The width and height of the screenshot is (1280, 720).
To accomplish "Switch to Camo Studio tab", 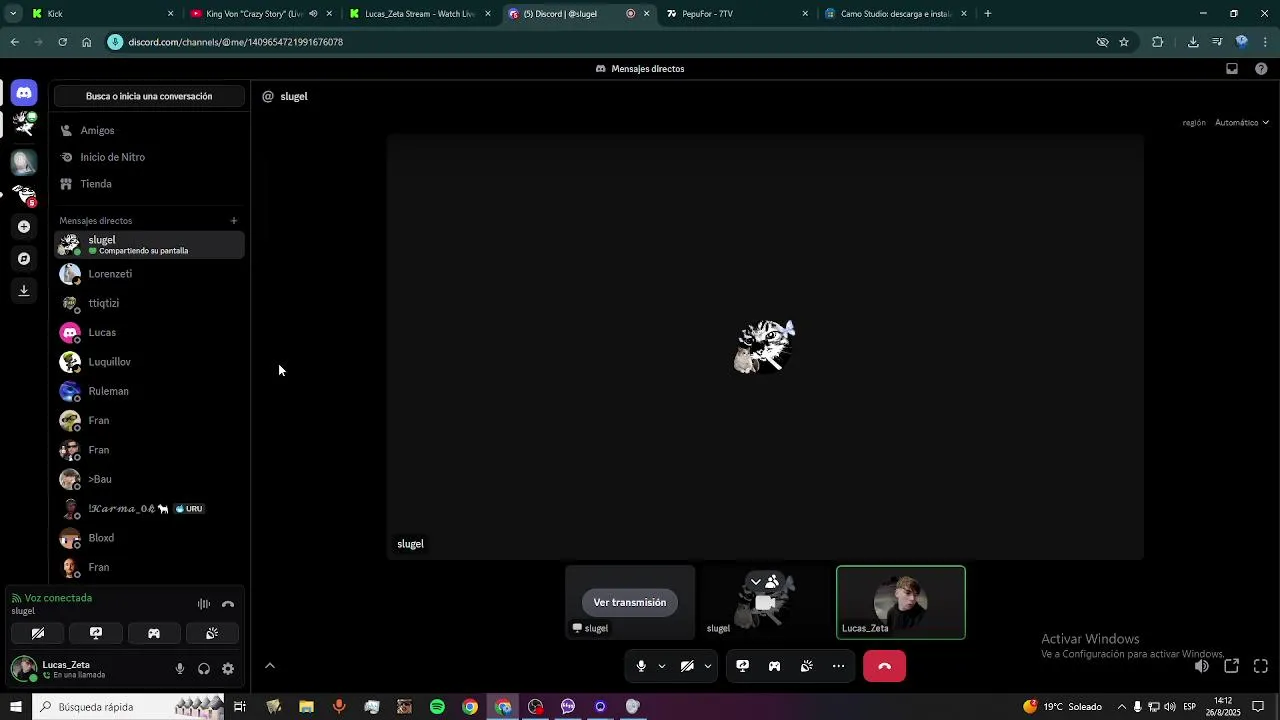I will pyautogui.click(x=896, y=14).
